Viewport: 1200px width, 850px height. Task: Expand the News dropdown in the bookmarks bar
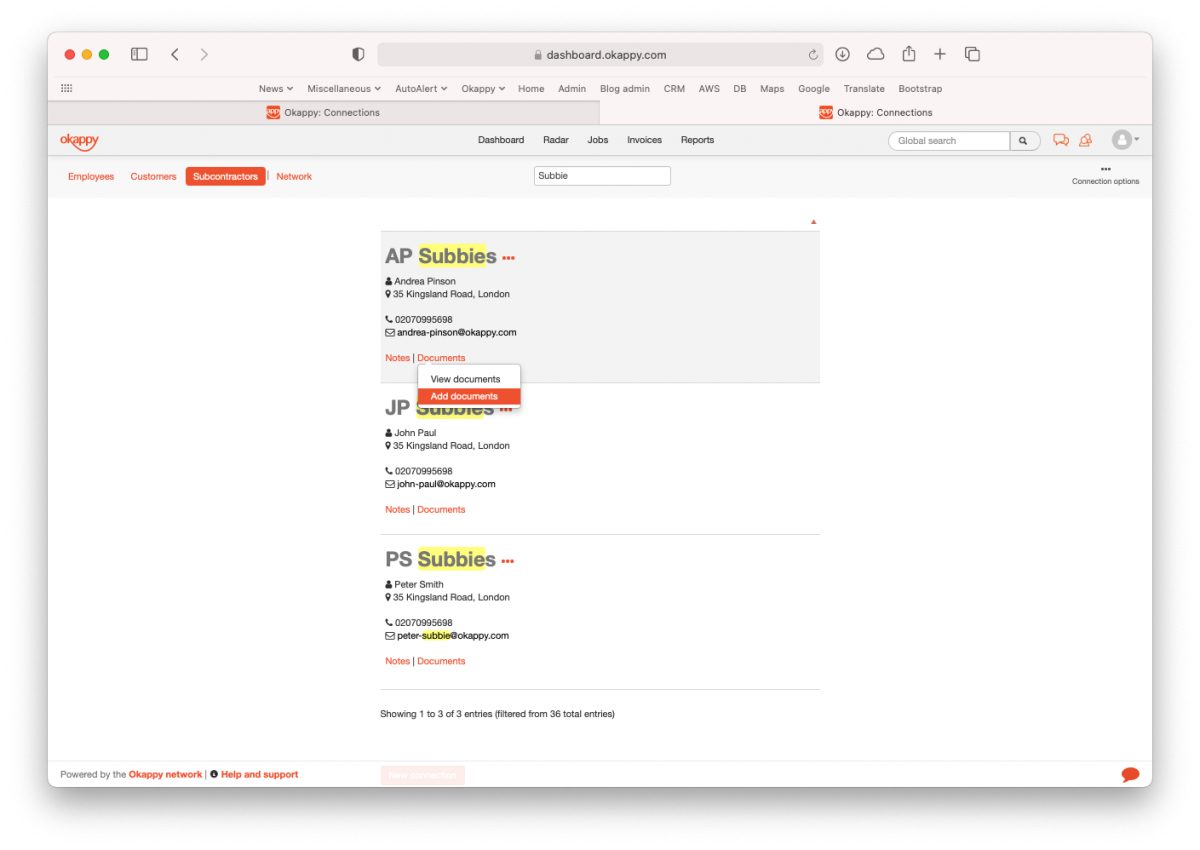pyautogui.click(x=275, y=88)
